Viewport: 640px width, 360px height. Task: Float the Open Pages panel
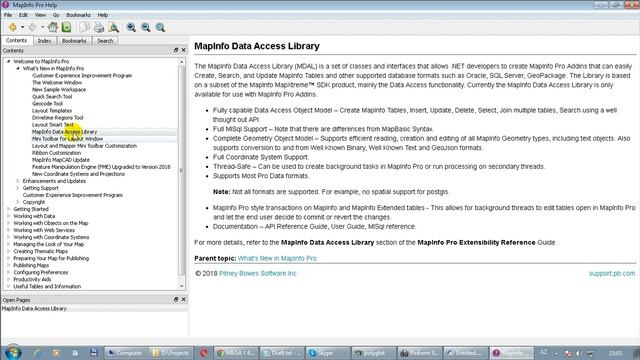point(176,299)
